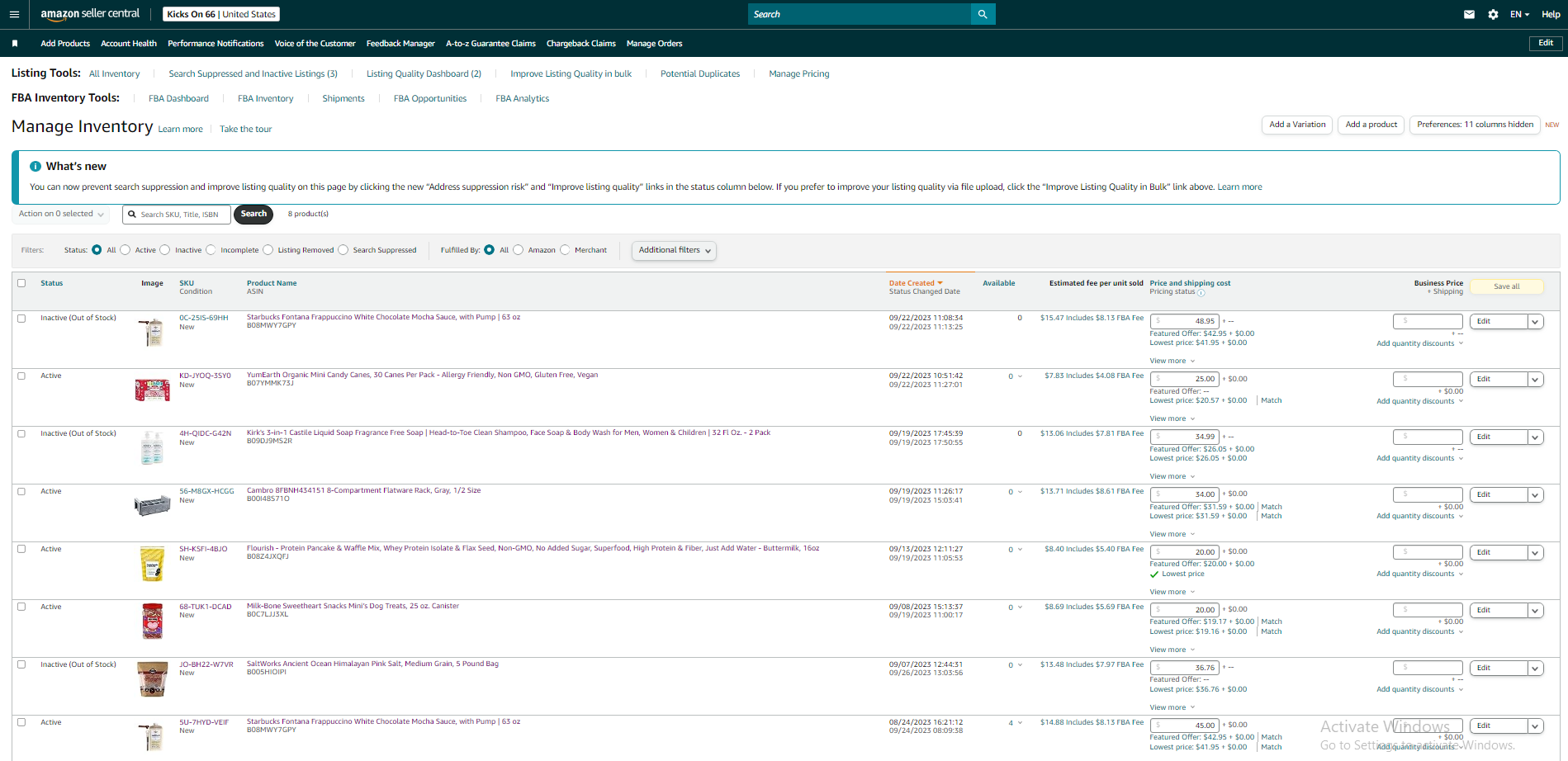Open the YumEarth Candy Canes product image
This screenshot has width=1568, height=761.
153,390
